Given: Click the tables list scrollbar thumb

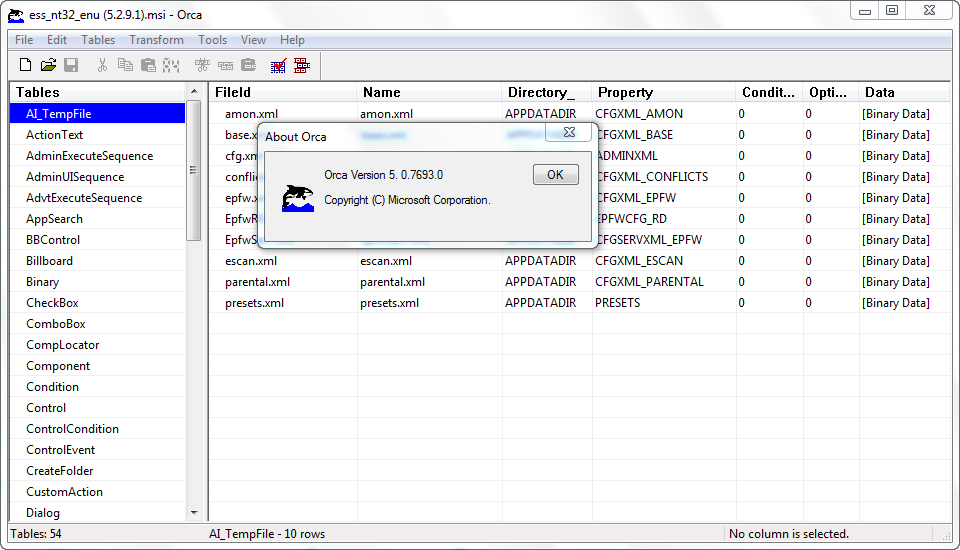Looking at the screenshot, I should pos(193,170).
